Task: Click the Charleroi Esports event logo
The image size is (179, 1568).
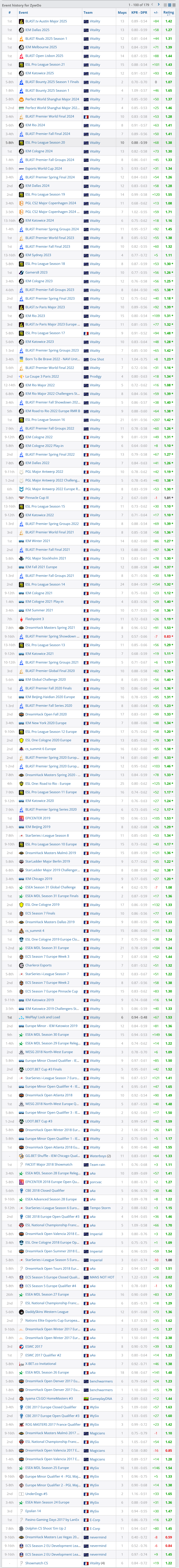Action: 21,965
